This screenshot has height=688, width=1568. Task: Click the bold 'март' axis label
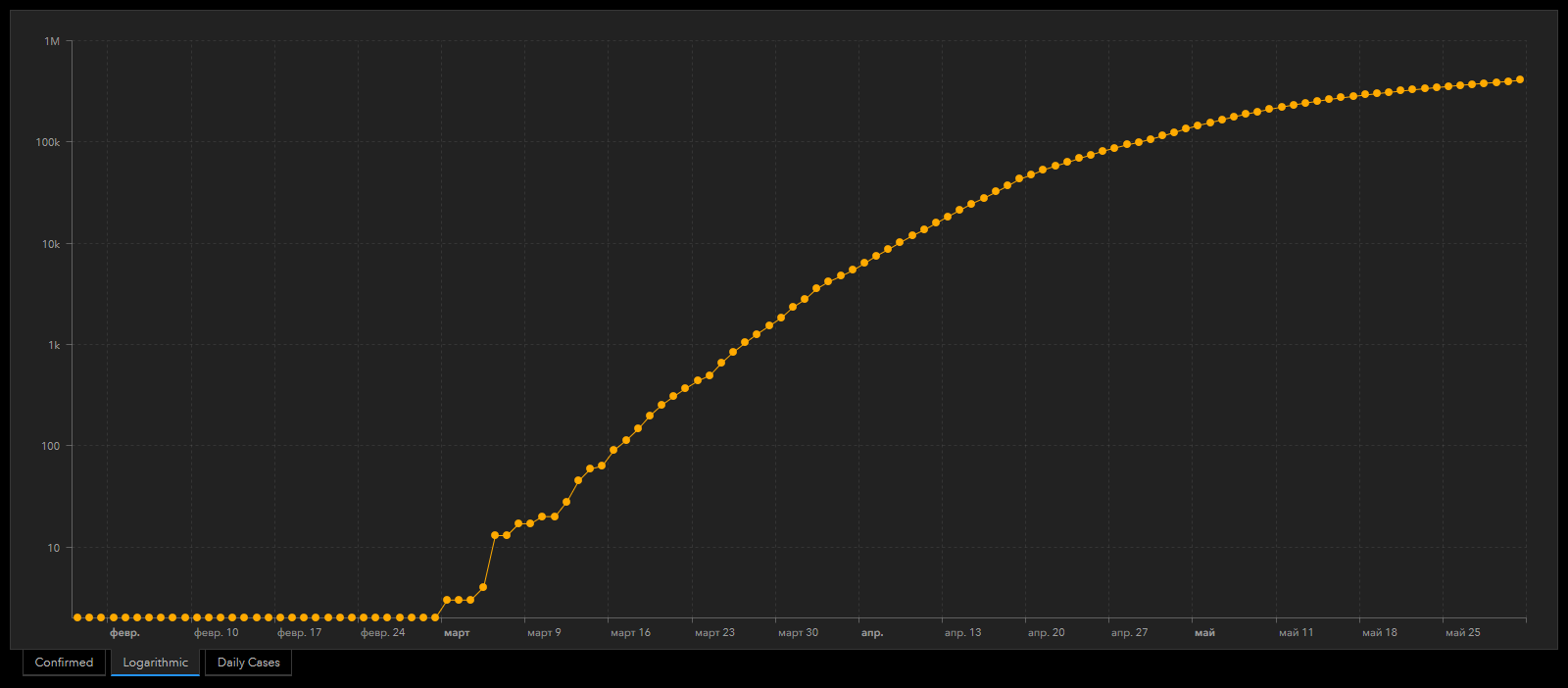(x=457, y=633)
